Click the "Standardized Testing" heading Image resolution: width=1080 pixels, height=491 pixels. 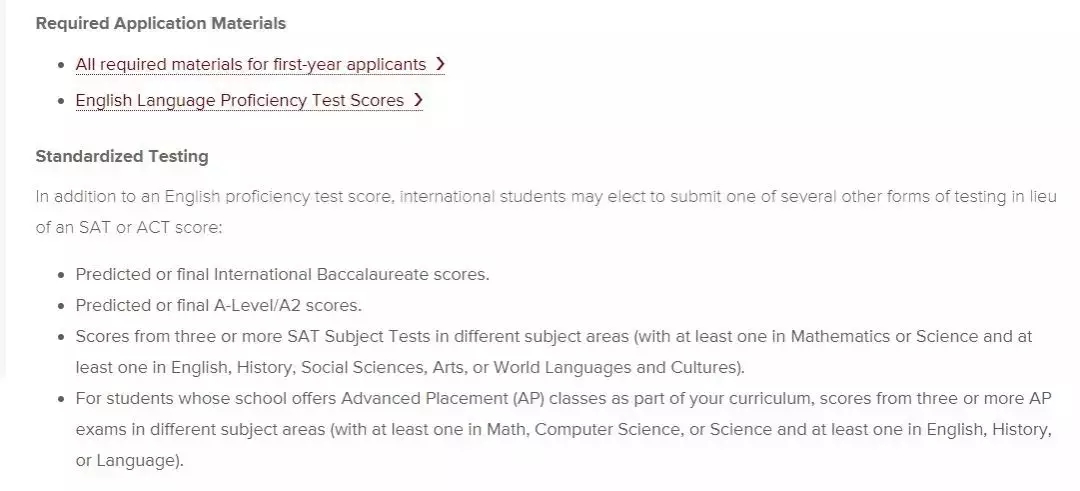[122, 156]
